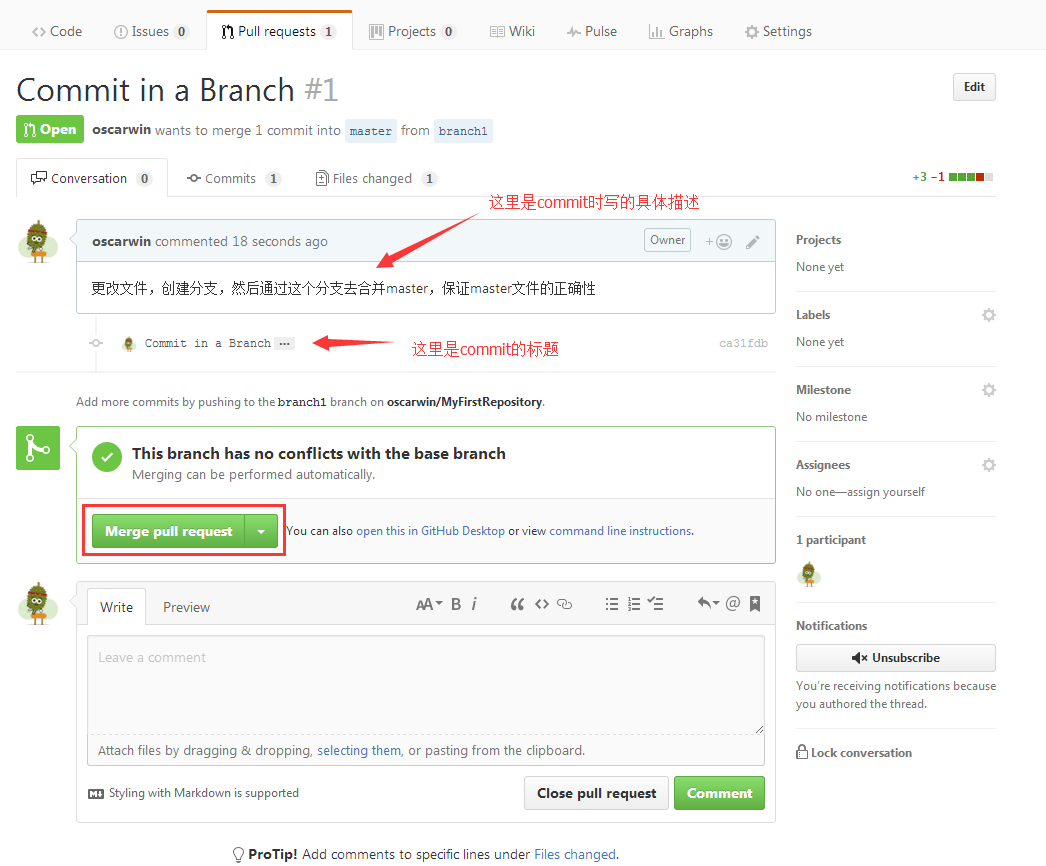1046x866 pixels.
Task: Submit with the Comment button
Action: (719, 793)
